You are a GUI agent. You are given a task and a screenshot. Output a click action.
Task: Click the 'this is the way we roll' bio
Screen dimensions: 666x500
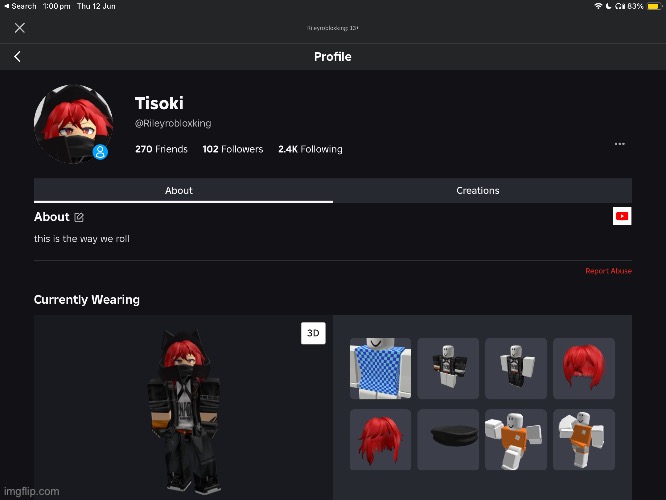pyautogui.click(x=82, y=239)
